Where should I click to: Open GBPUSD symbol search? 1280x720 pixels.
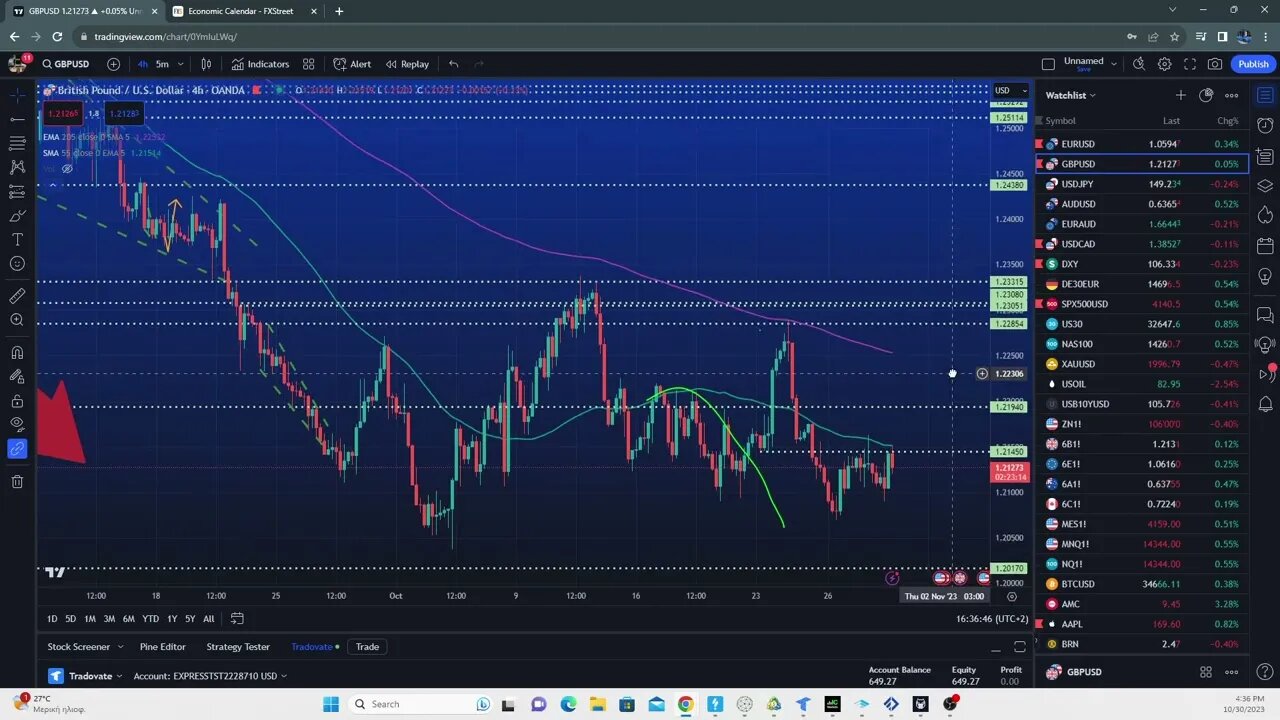coord(67,64)
